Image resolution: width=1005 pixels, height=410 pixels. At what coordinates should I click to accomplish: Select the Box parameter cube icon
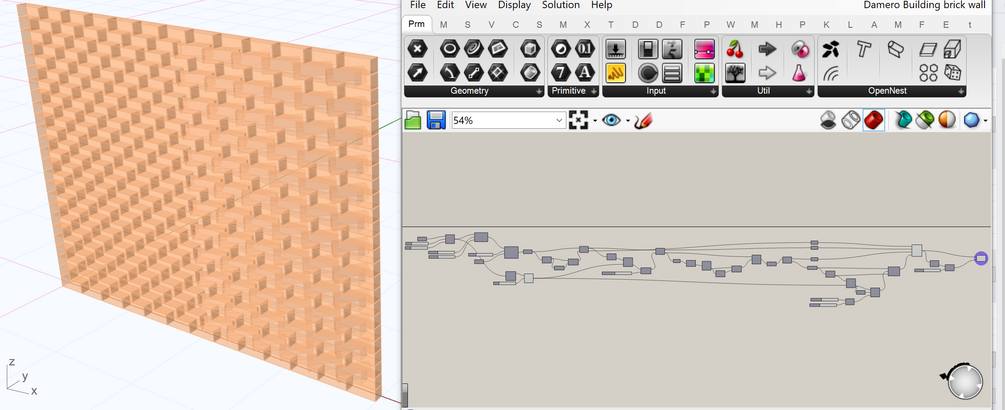coord(530,49)
